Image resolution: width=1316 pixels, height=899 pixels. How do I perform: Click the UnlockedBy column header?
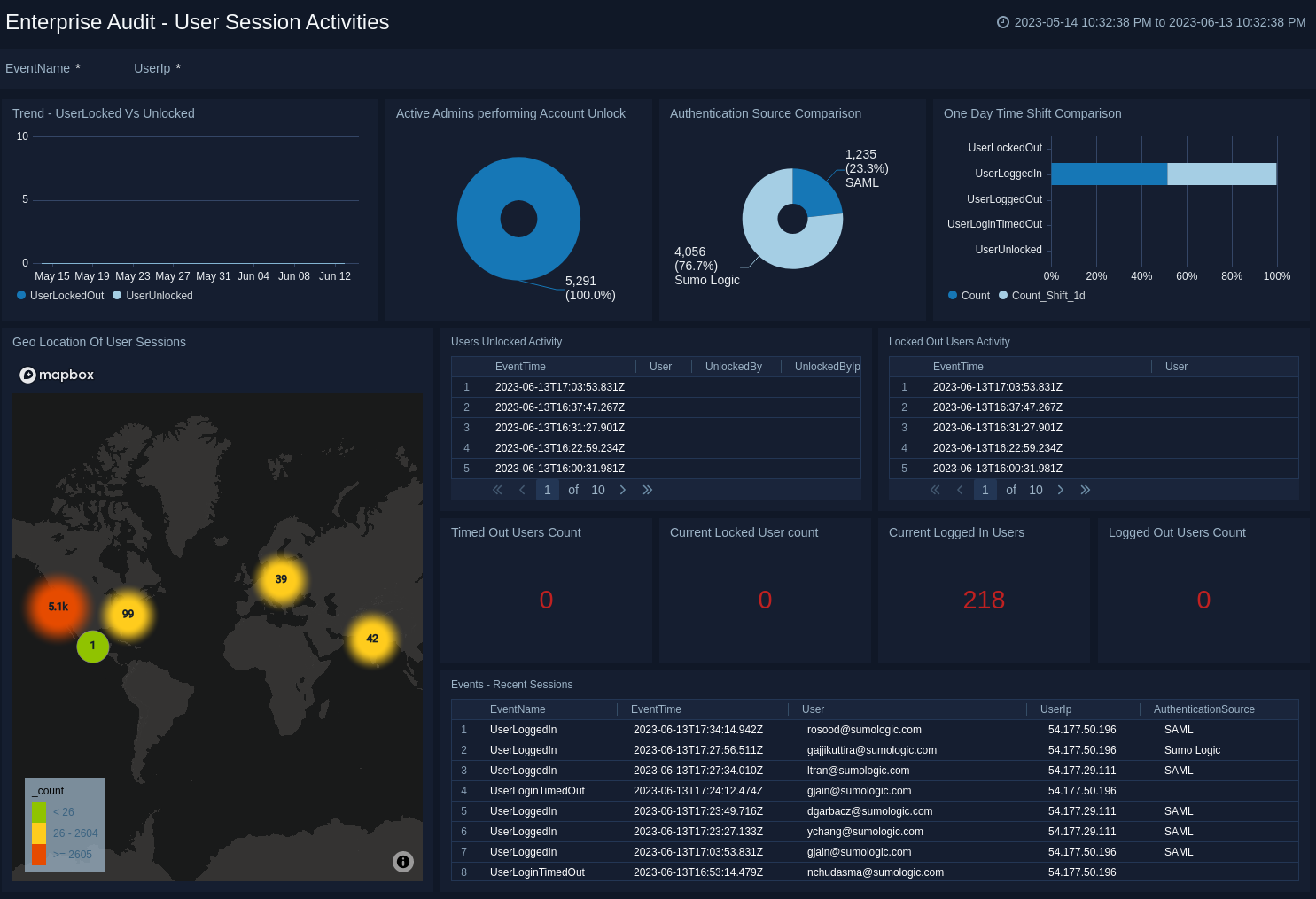[733, 367]
